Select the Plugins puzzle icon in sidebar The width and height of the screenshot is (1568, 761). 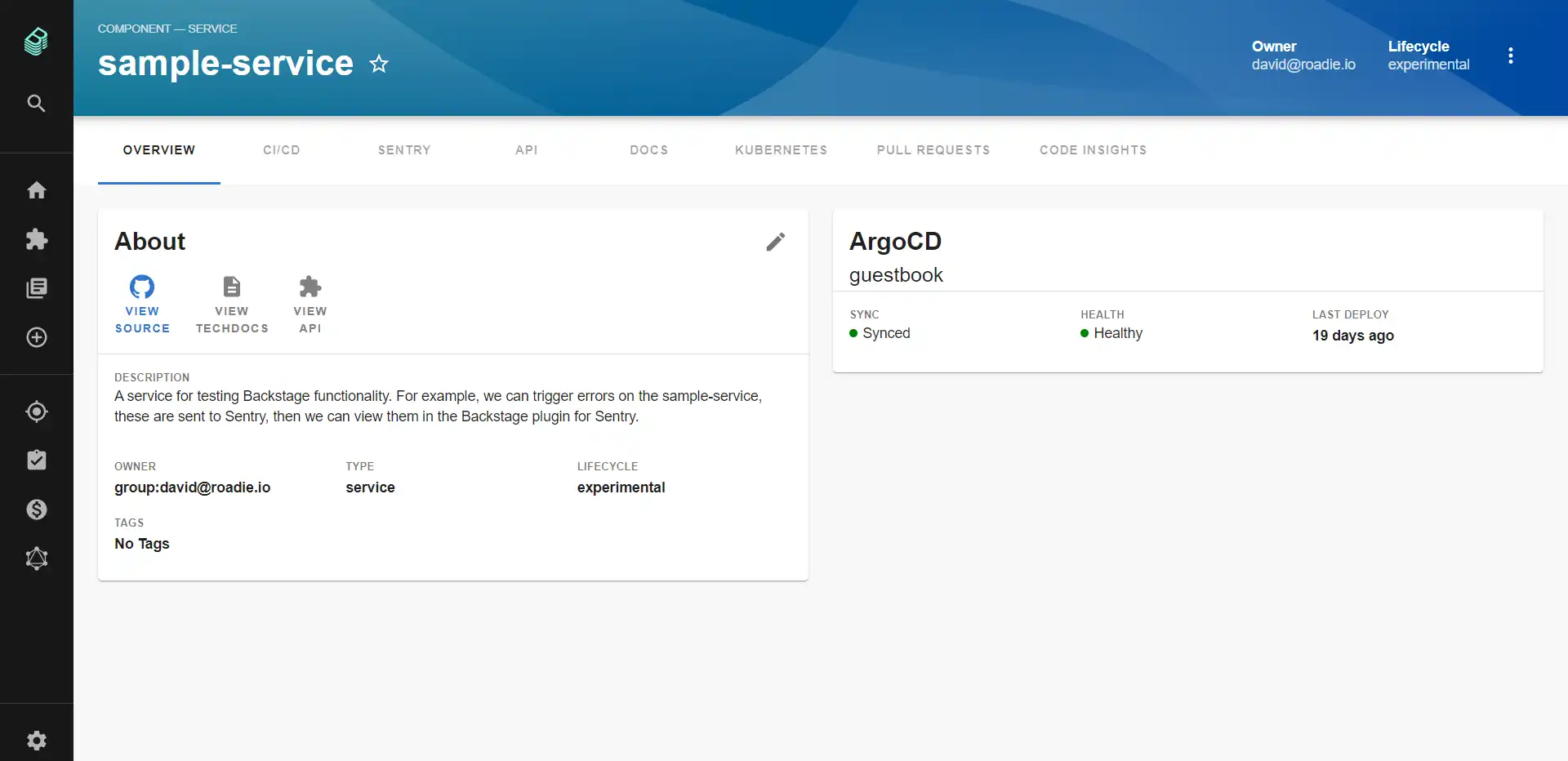pyautogui.click(x=37, y=239)
